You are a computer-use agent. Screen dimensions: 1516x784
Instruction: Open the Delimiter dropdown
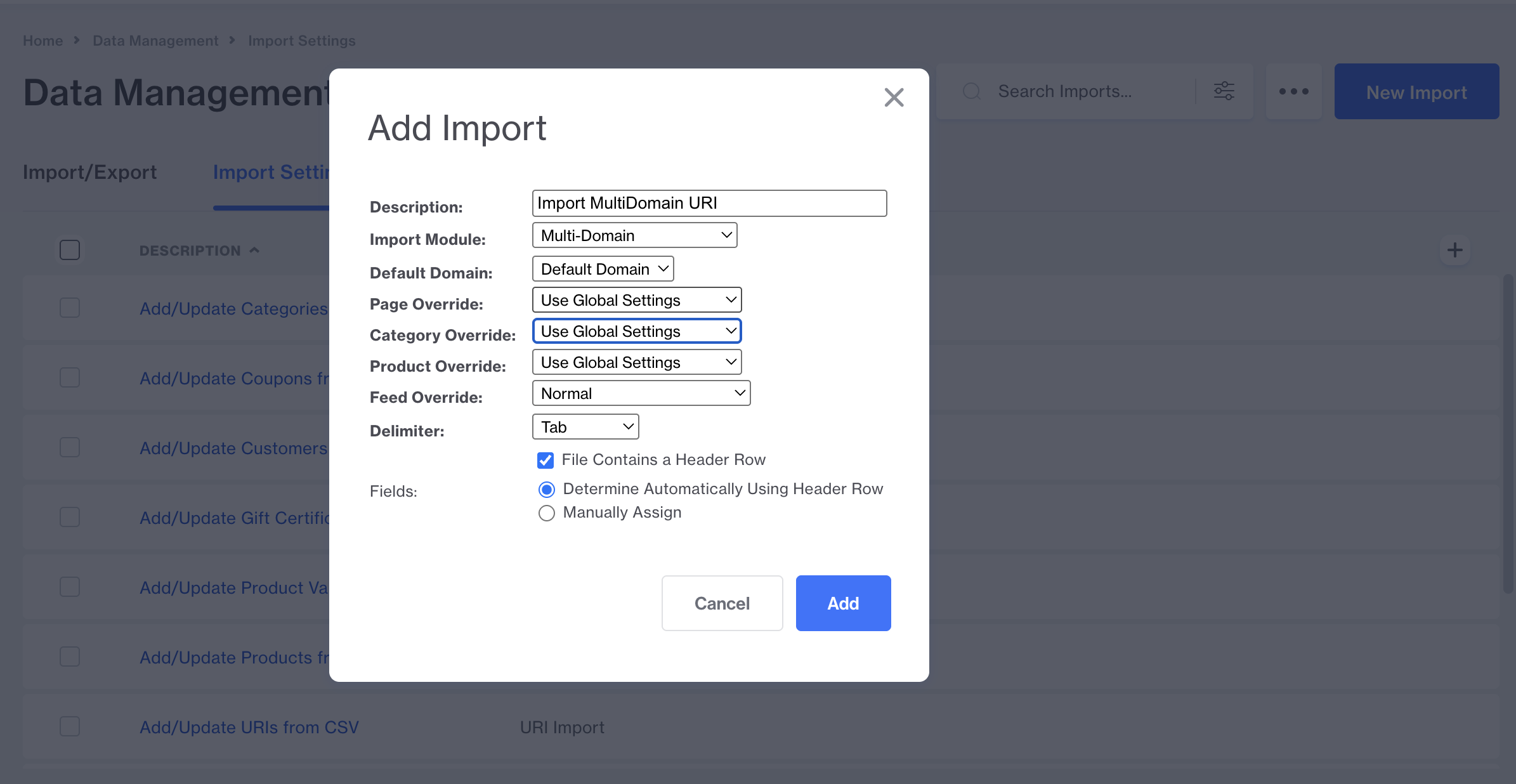(x=585, y=427)
